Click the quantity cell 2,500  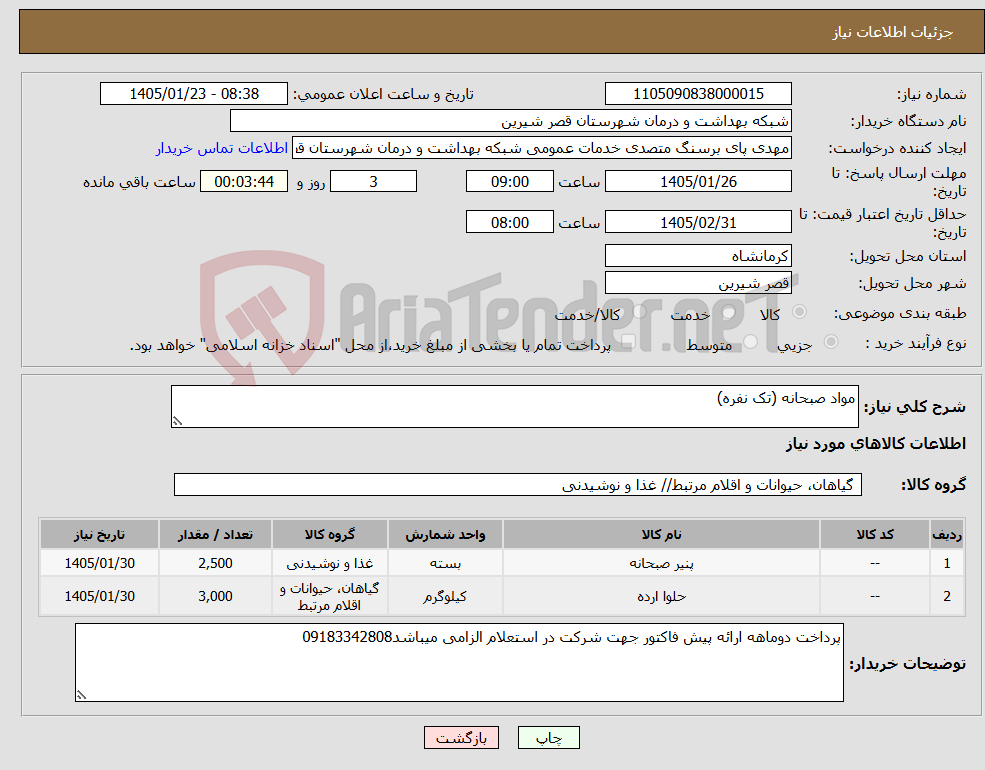215,563
